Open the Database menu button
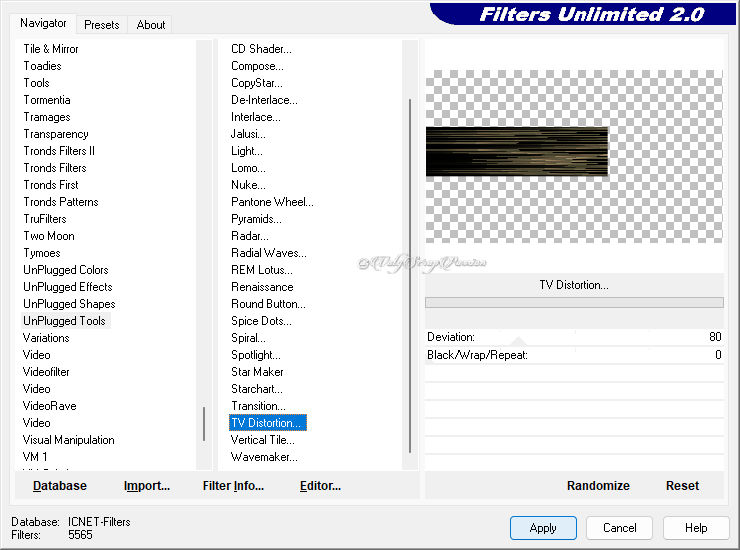This screenshot has width=740, height=550. 60,486
